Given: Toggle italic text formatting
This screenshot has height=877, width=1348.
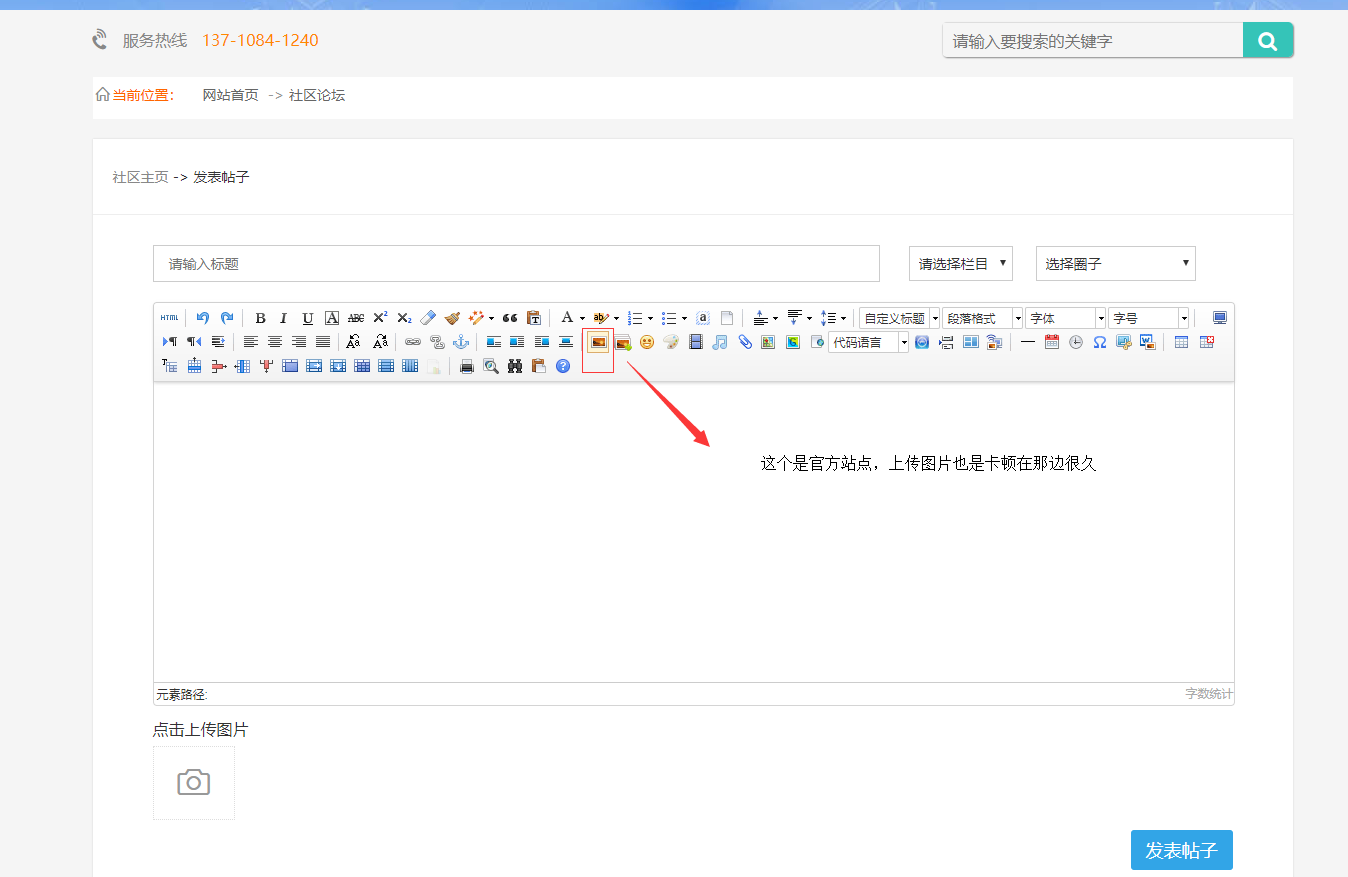Looking at the screenshot, I should tap(283, 318).
